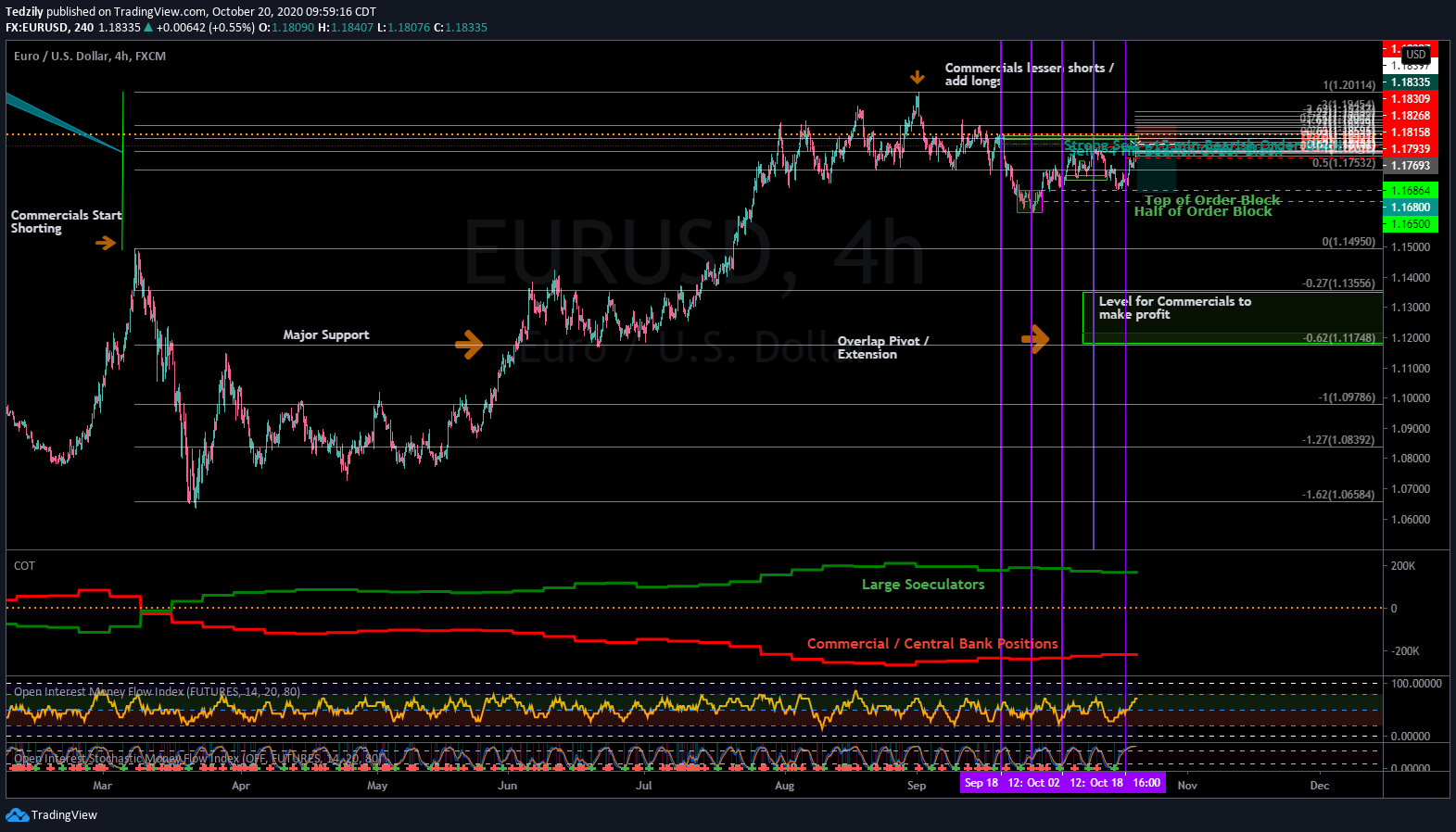Click the green 1.16864 price label
Image resolution: width=1456 pixels, height=832 pixels.
coord(1411,191)
